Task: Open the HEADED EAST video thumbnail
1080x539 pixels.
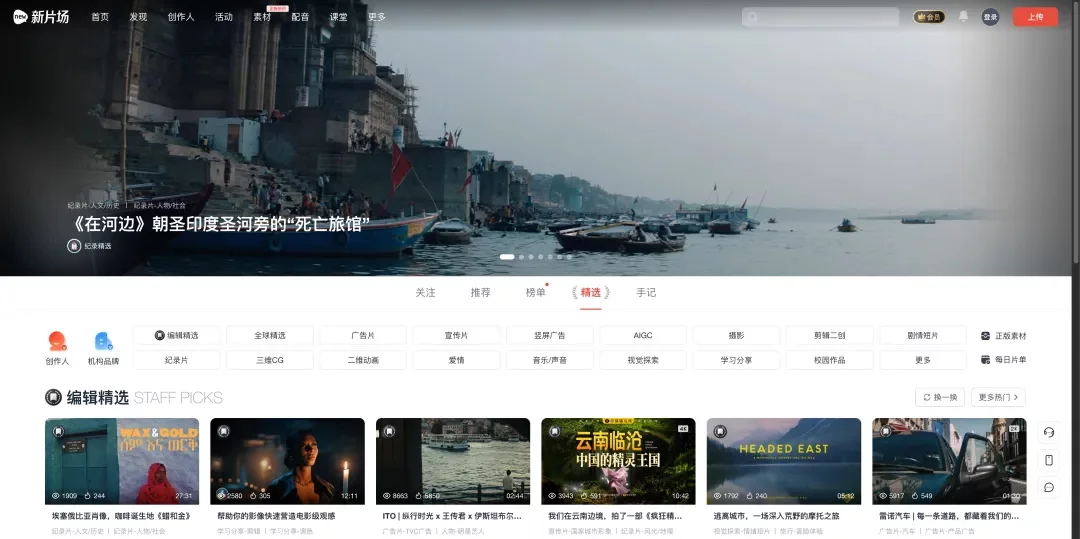Action: (x=784, y=461)
